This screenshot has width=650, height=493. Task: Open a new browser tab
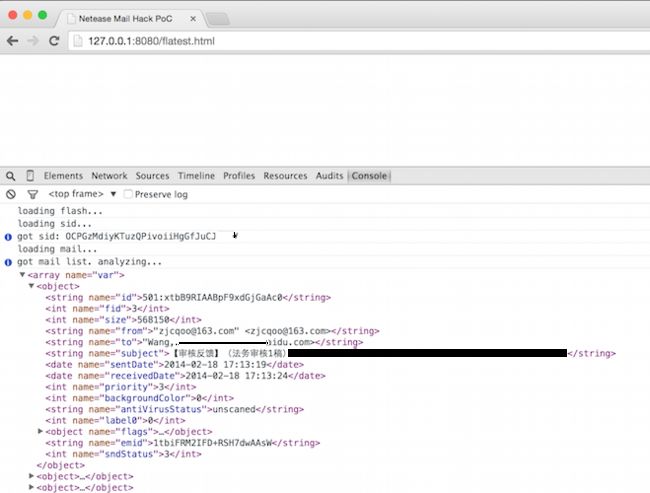pos(218,19)
